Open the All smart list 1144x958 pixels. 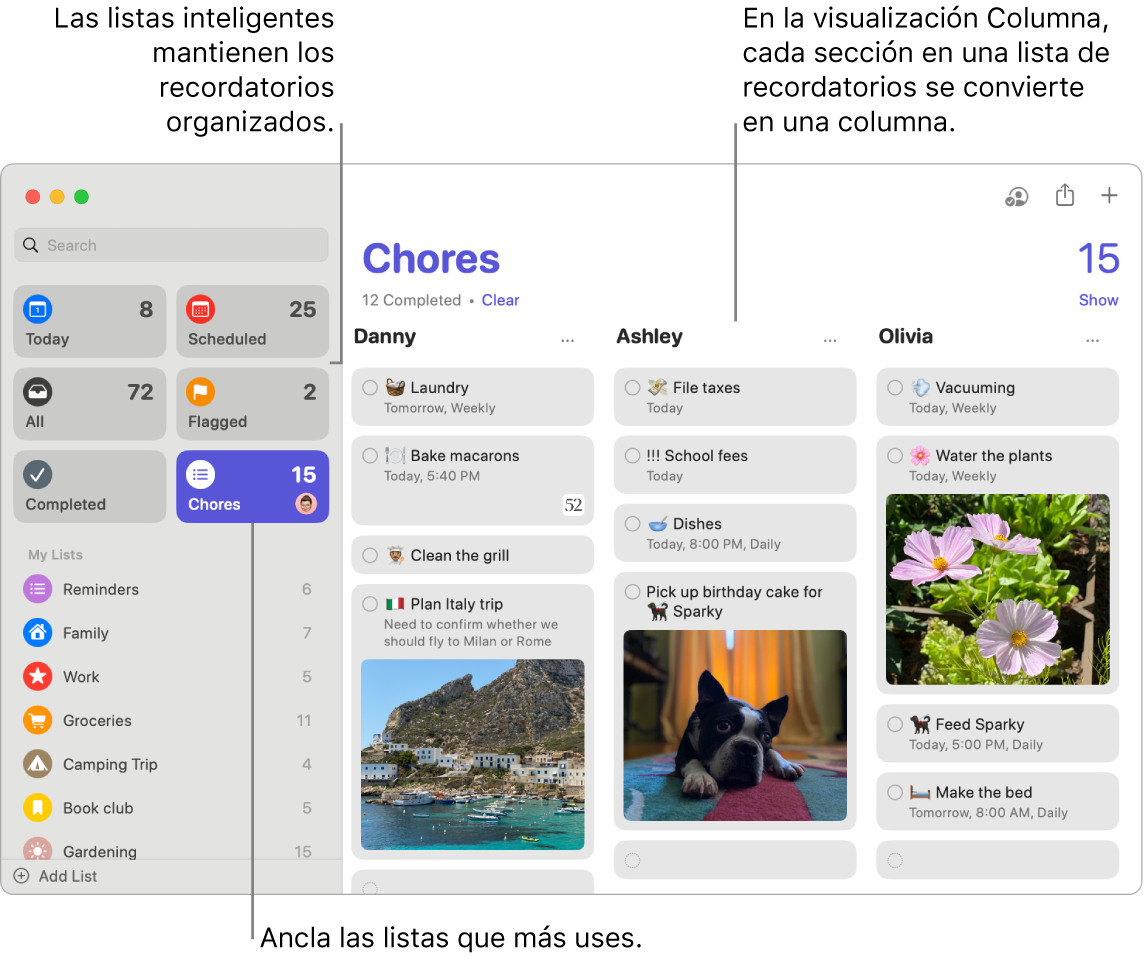[89, 404]
